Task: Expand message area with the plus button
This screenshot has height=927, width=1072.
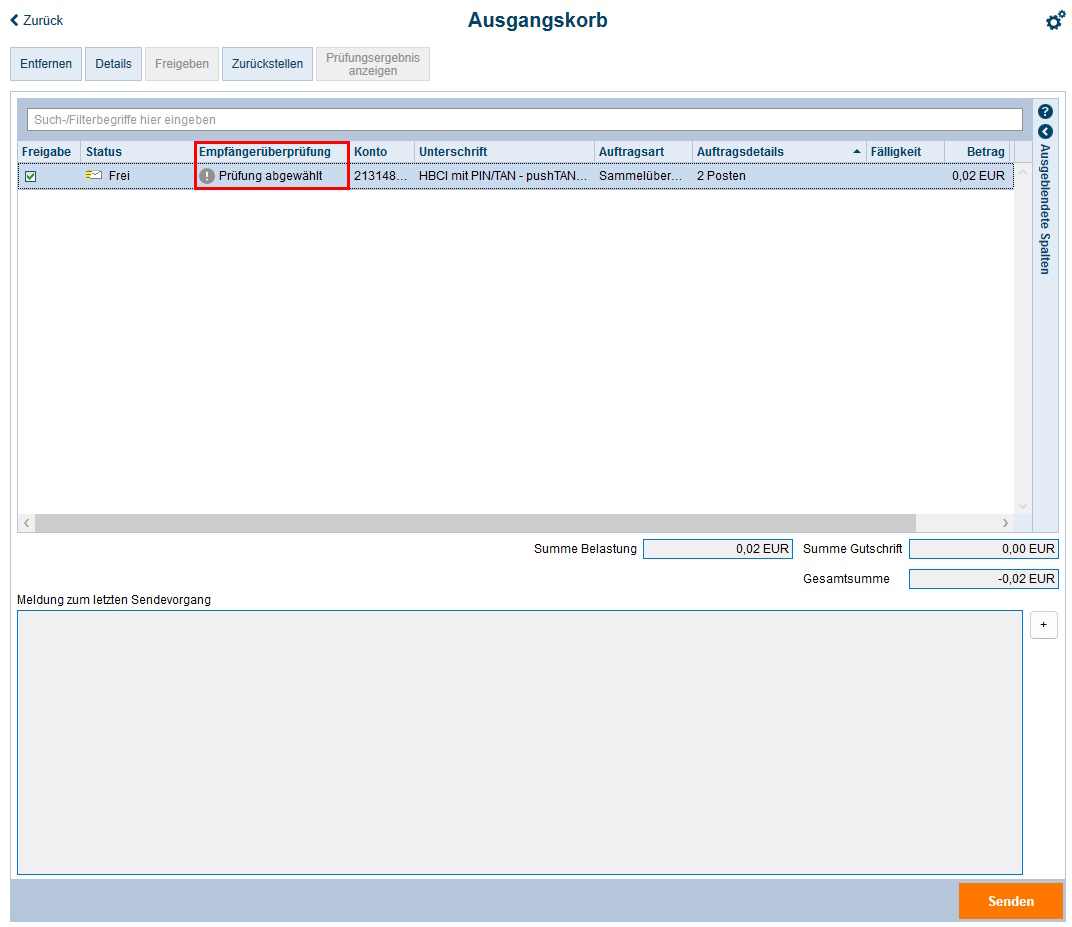Action: pyautogui.click(x=1043, y=625)
